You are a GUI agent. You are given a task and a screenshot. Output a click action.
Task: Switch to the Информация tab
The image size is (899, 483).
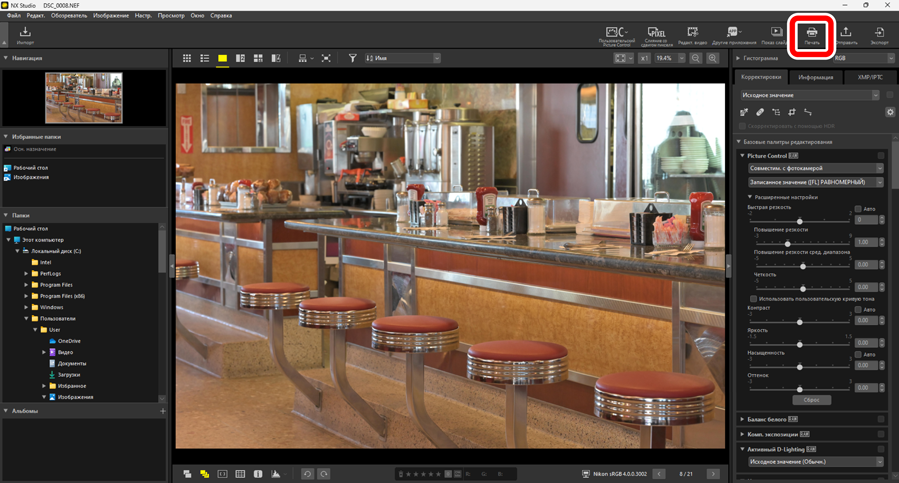tap(815, 77)
